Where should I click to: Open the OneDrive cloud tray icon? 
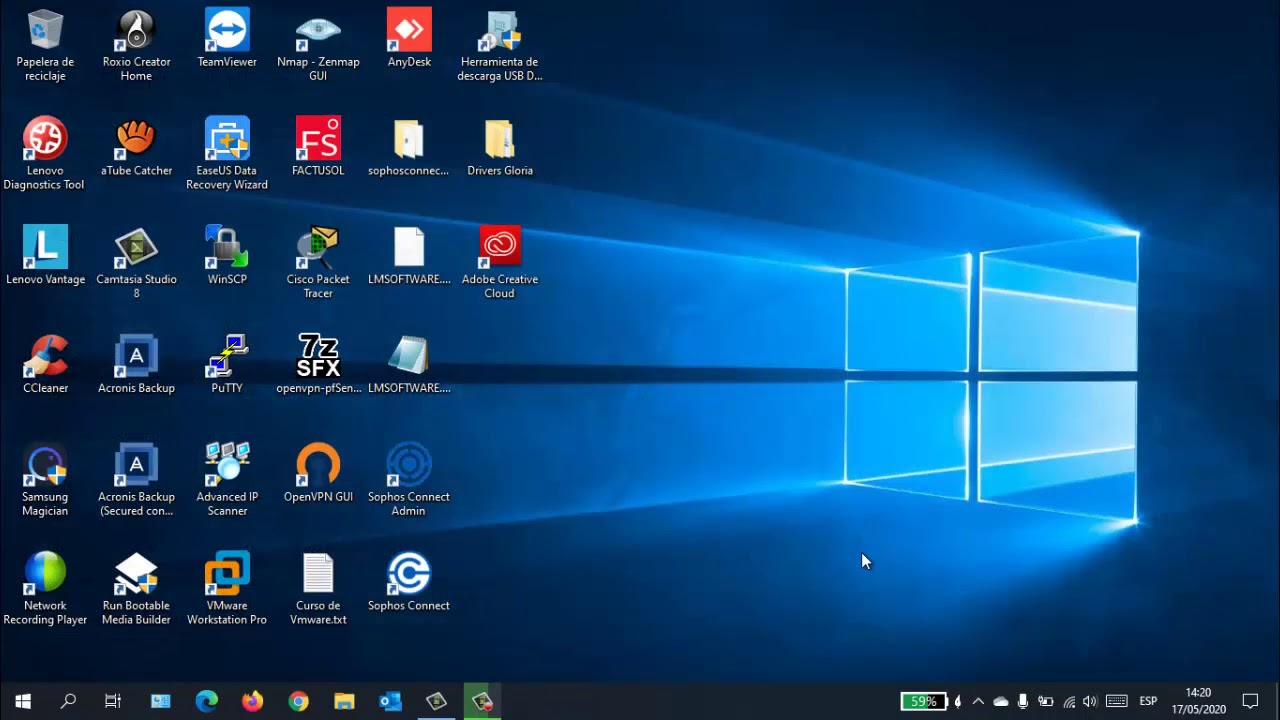pos(1000,701)
